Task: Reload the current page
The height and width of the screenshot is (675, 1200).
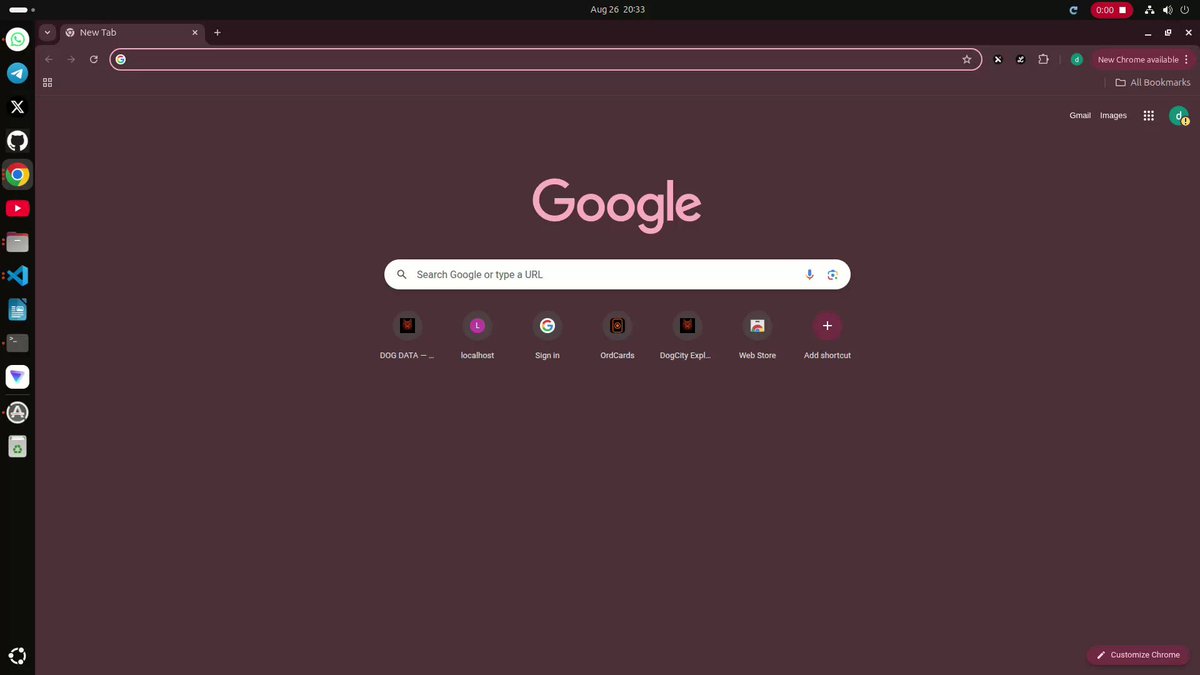Action: click(x=94, y=60)
